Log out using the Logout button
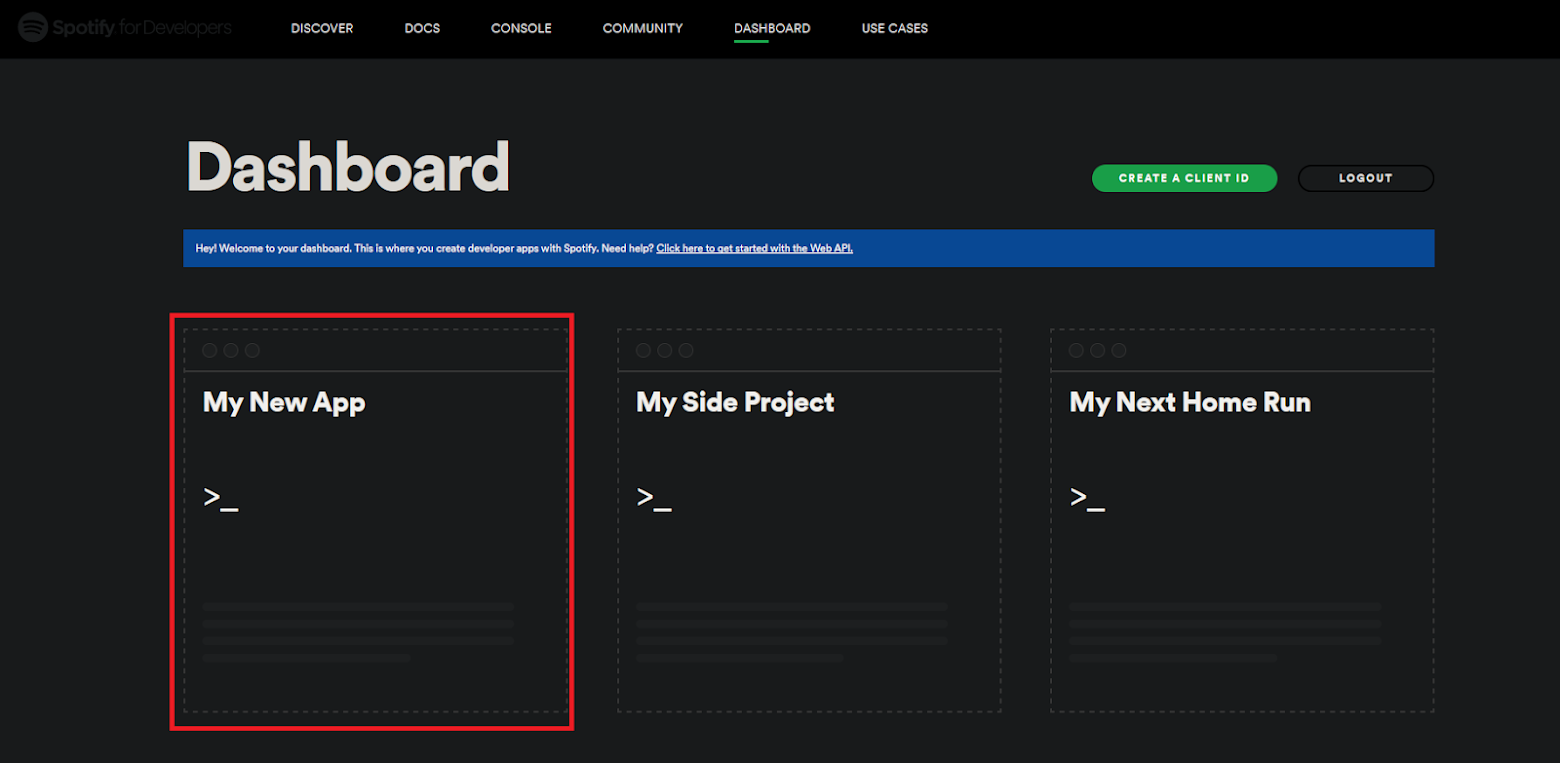The image size is (1560, 763). coord(1366,178)
